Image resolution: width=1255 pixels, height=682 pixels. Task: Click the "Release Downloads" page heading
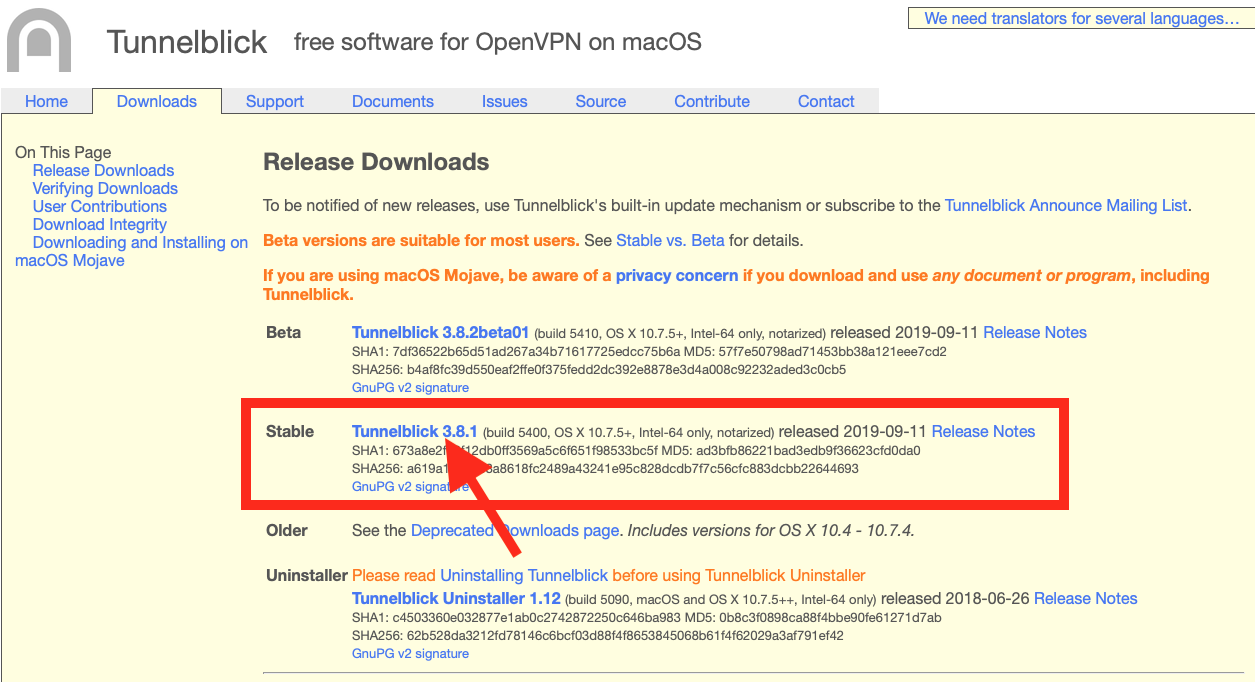(x=376, y=162)
